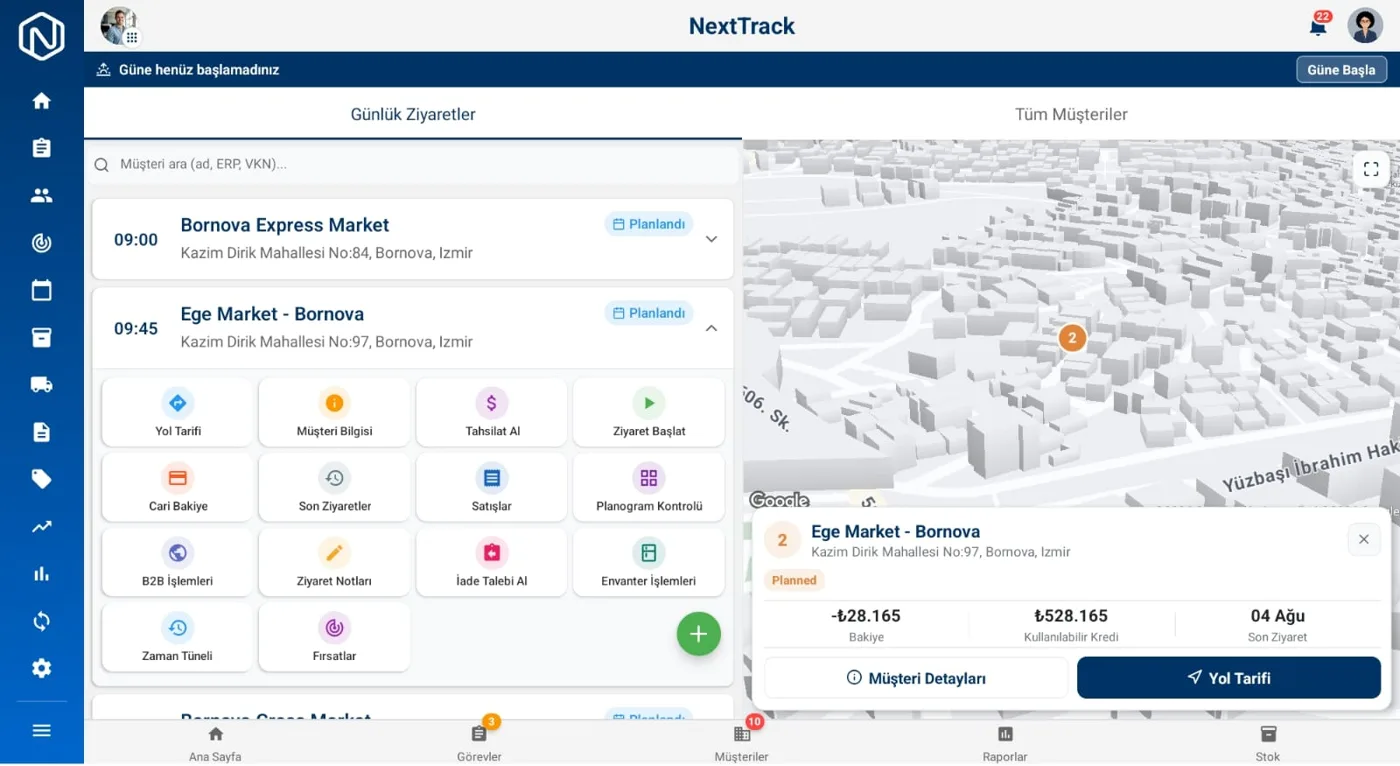Collapse the Ege Market - Bornova visit card
Screen dimensions: 1400x766
point(712,328)
